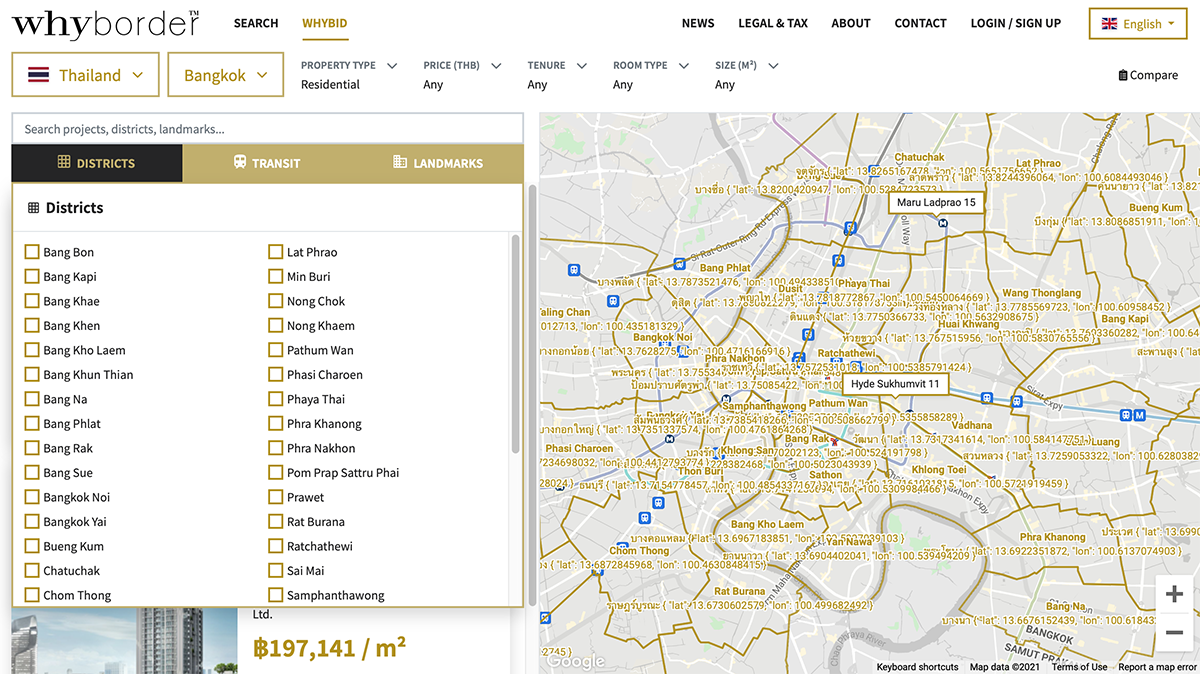Click the districts list scrollbar
Viewport: 1200px width, 674px height.
[x=516, y=340]
